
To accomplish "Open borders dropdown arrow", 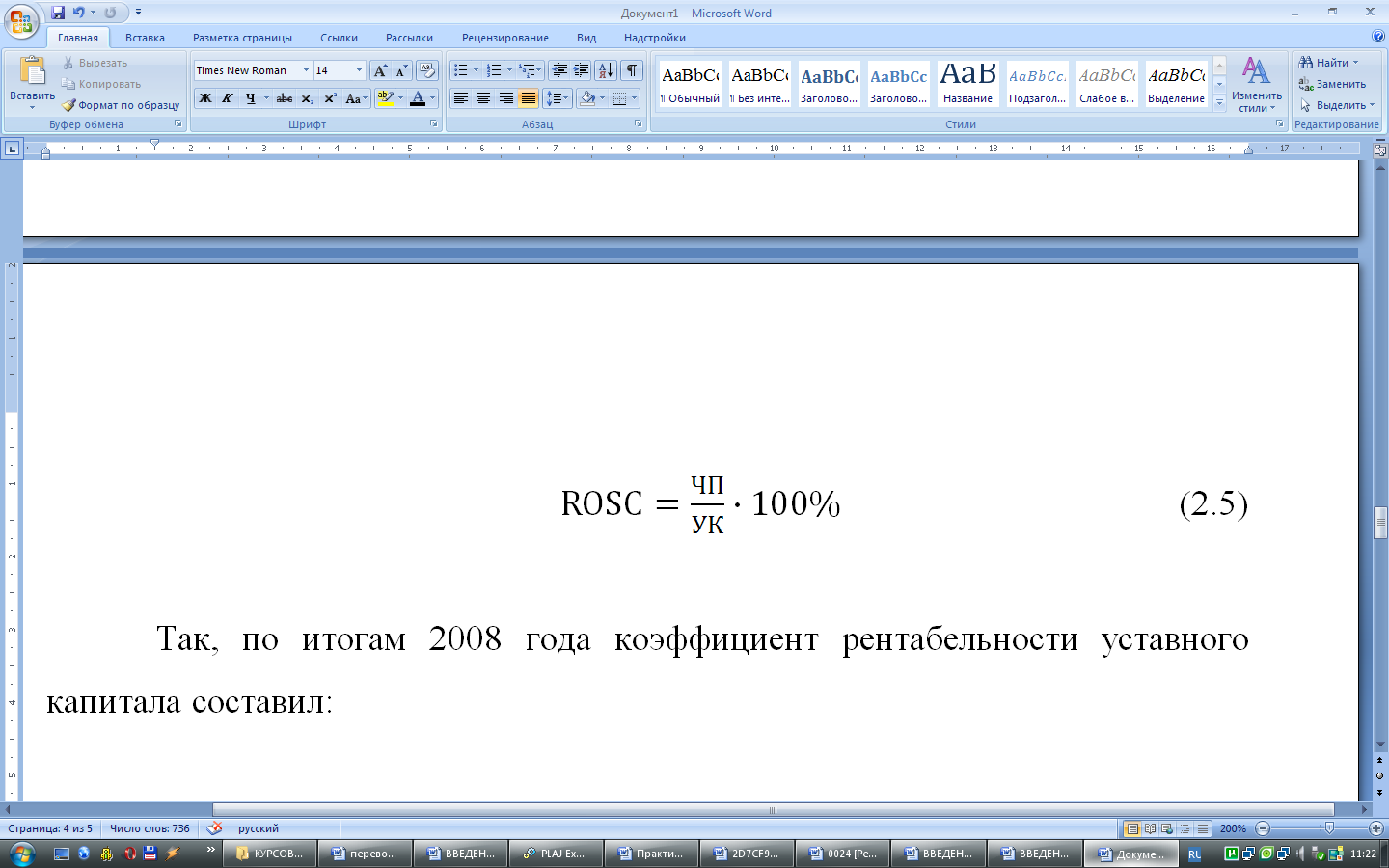I will pyautogui.click(x=635, y=98).
